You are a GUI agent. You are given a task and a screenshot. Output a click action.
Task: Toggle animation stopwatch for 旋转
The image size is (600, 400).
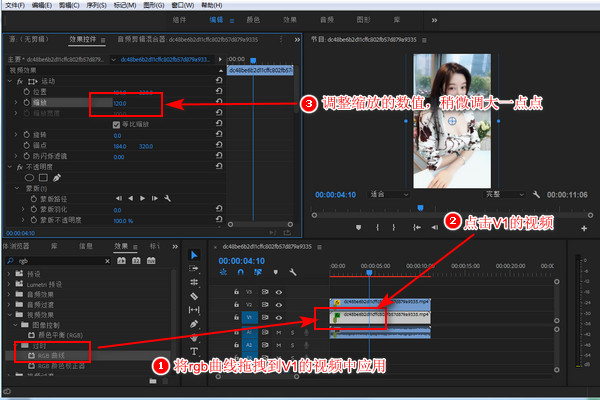coord(26,134)
